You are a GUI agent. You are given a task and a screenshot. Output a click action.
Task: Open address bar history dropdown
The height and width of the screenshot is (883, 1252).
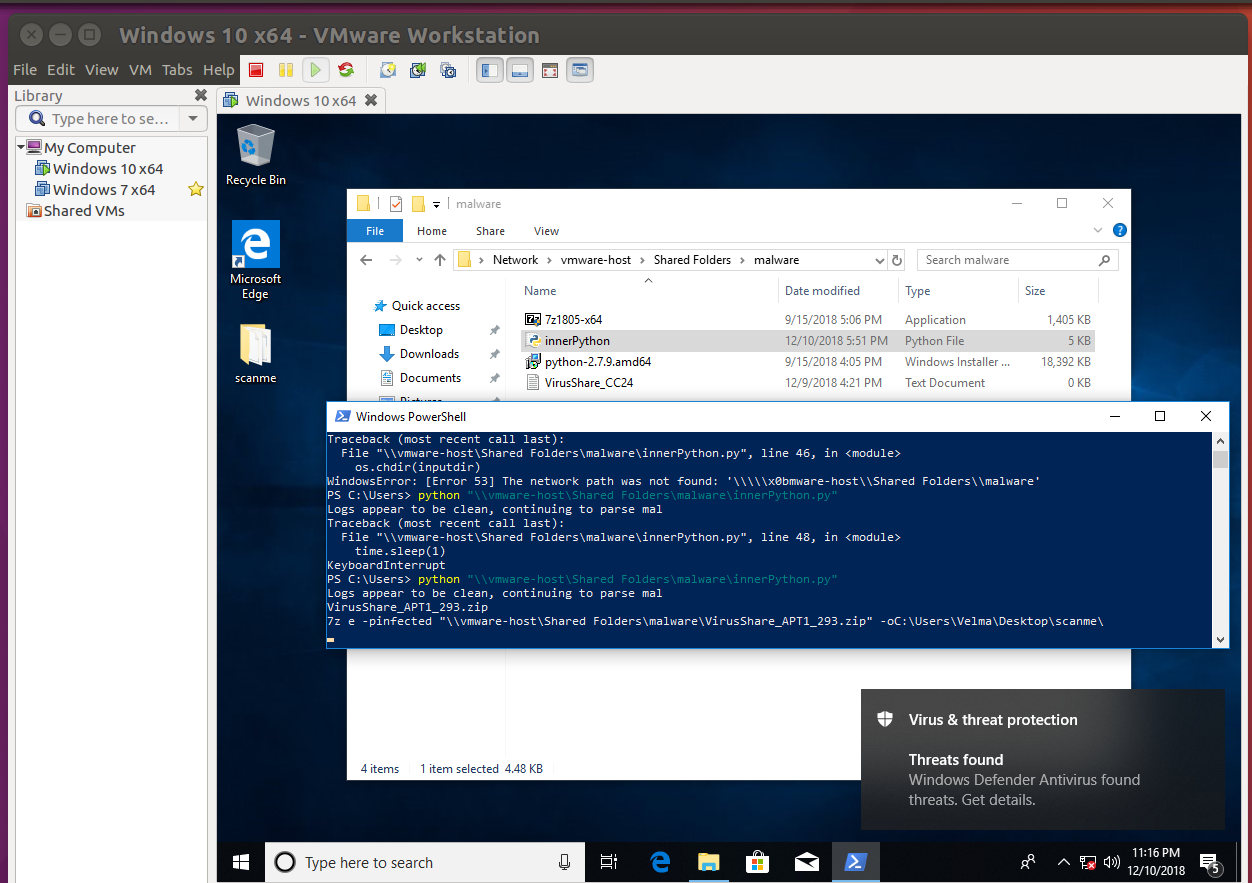(879, 260)
